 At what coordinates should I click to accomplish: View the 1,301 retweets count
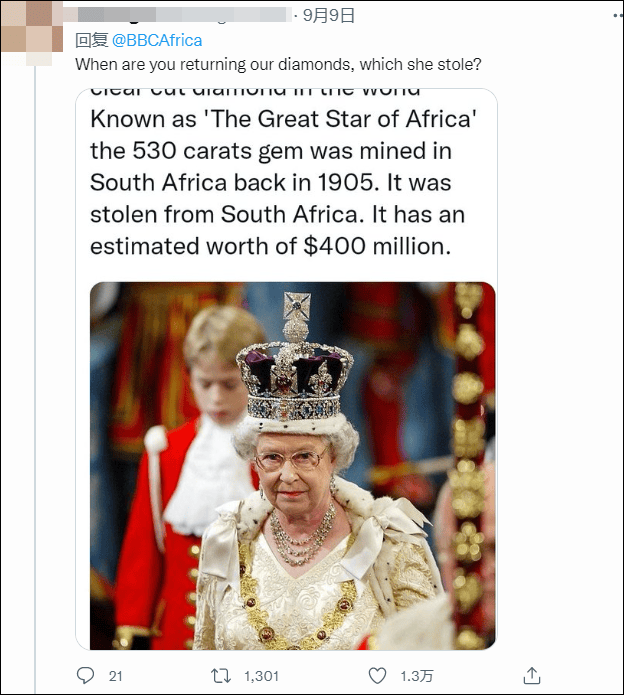pyautogui.click(x=261, y=676)
